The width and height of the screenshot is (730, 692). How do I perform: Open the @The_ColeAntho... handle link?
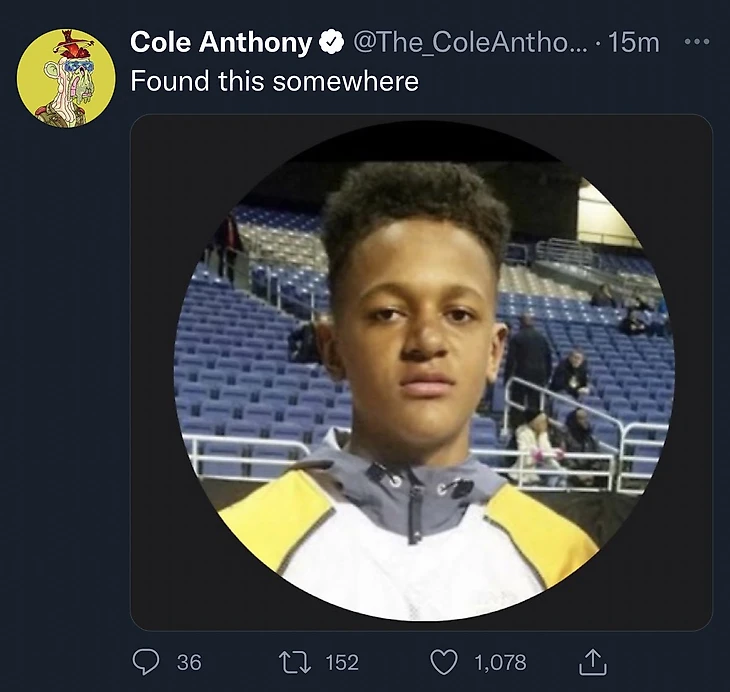465,43
